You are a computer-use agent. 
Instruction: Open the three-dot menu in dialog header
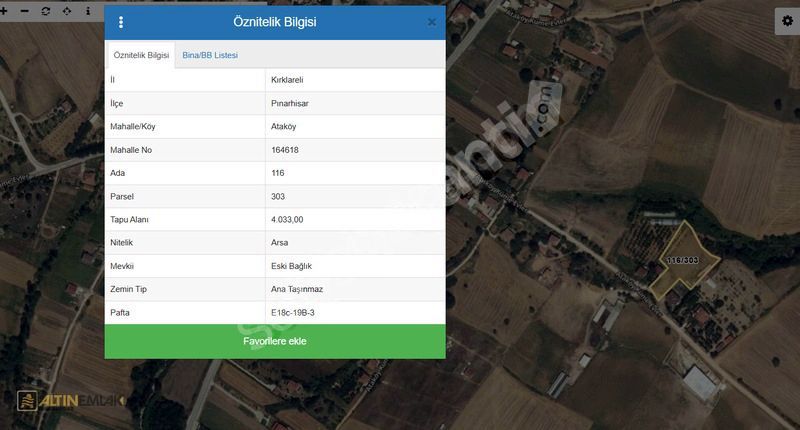pos(121,22)
